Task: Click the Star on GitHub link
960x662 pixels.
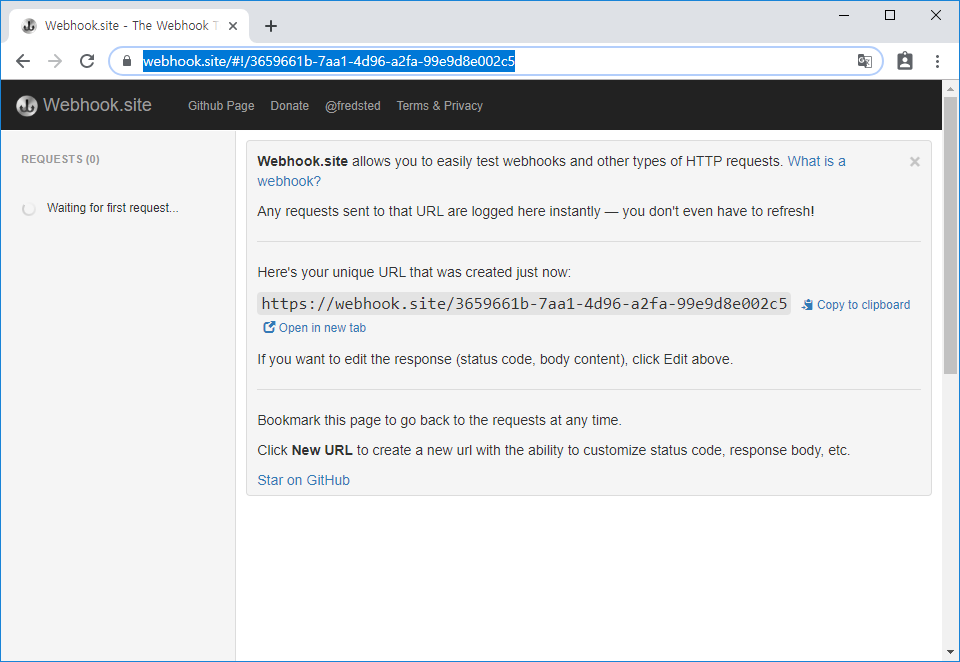Action: pyautogui.click(x=304, y=480)
